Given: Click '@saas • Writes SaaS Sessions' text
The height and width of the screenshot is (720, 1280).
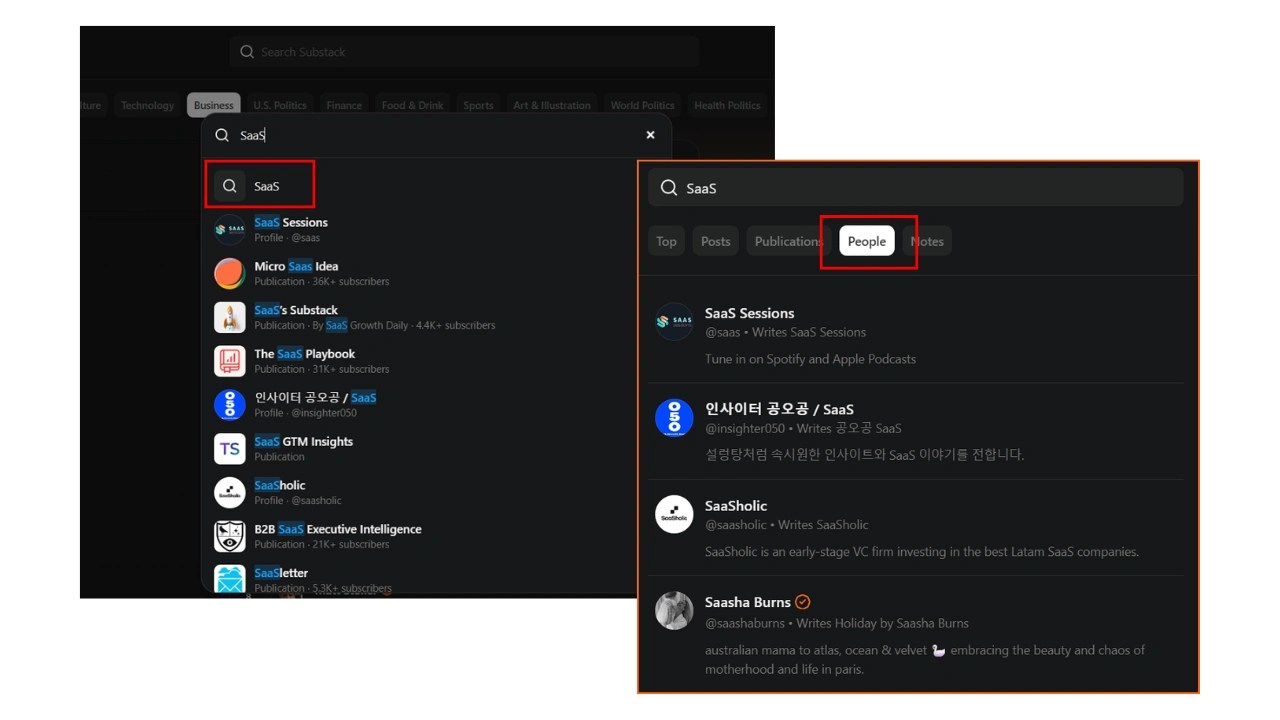Looking at the screenshot, I should tap(785, 332).
